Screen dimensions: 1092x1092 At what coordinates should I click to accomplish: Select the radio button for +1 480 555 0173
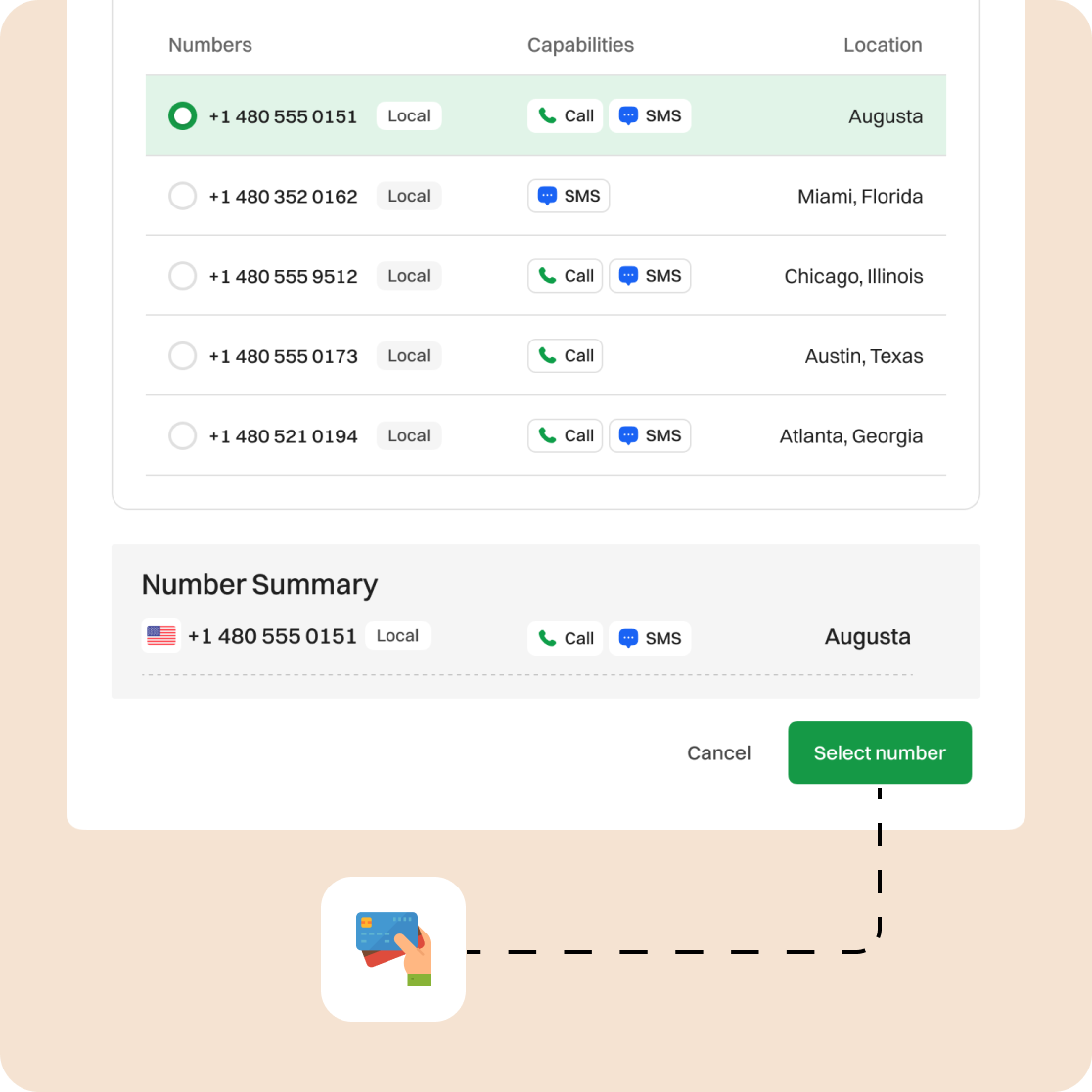click(x=183, y=356)
